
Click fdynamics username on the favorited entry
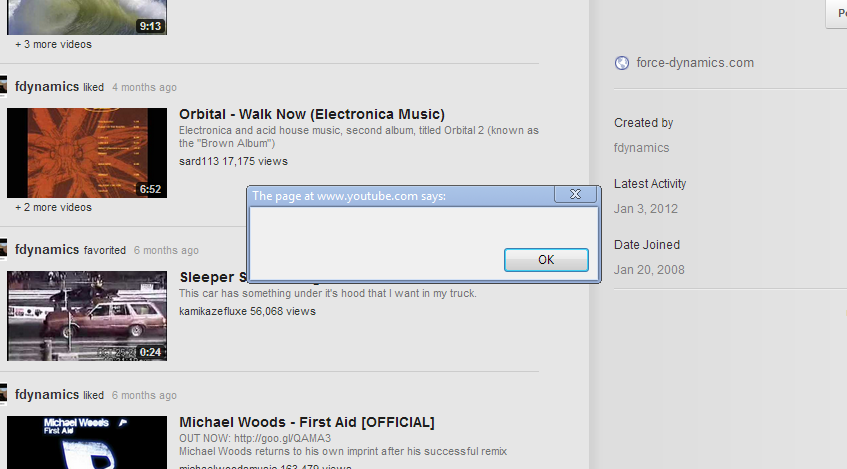[47, 250]
